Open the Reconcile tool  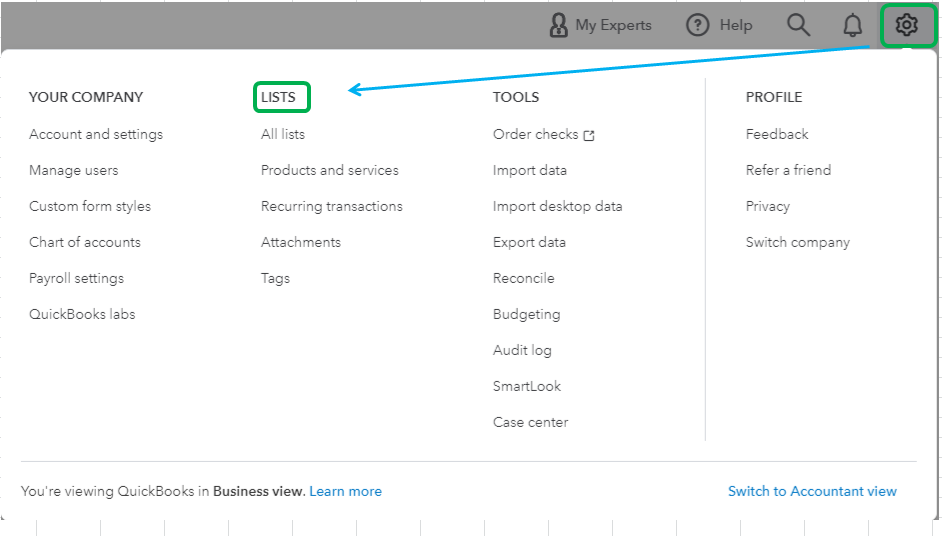[x=523, y=278]
